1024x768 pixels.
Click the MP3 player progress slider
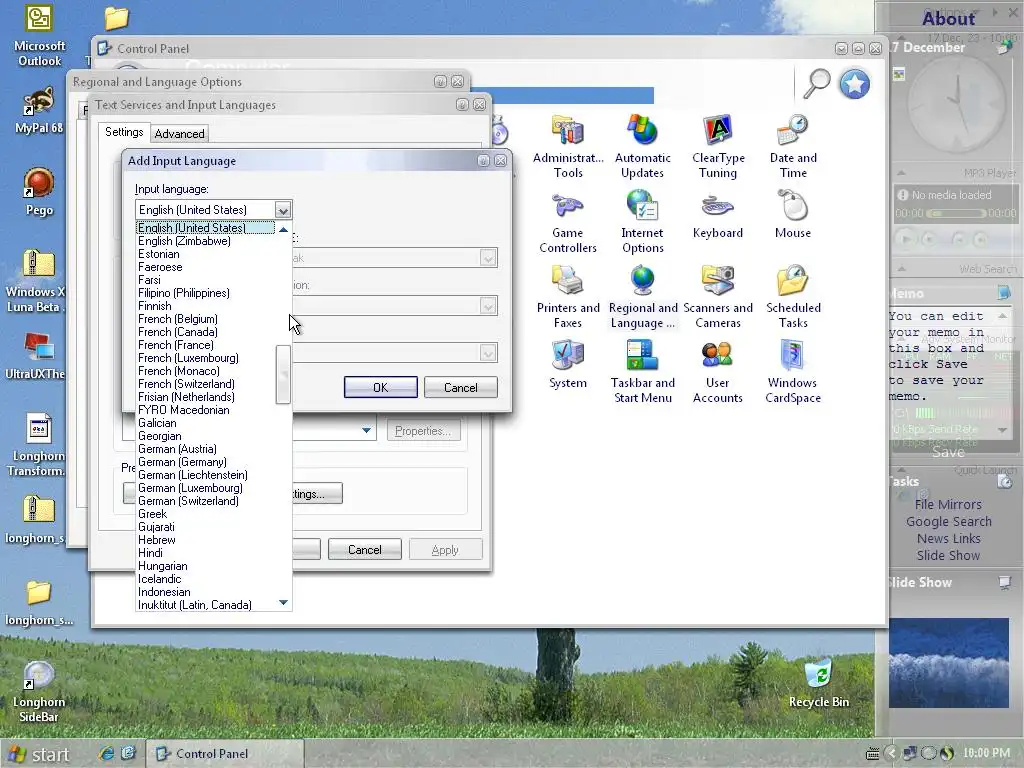[955, 213]
